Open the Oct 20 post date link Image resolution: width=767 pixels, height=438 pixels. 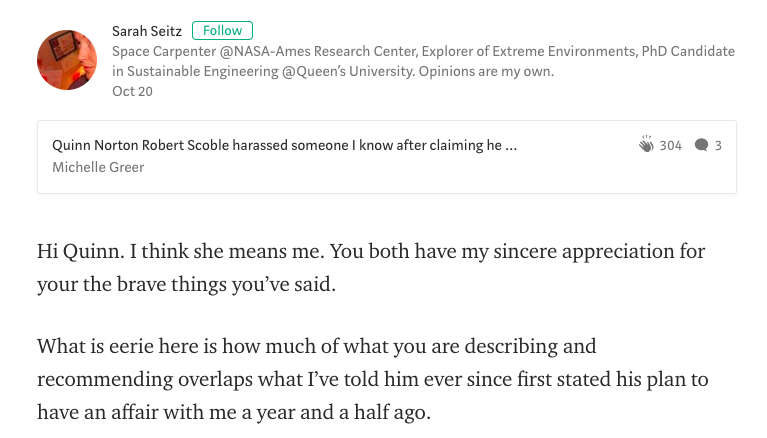[x=130, y=90]
